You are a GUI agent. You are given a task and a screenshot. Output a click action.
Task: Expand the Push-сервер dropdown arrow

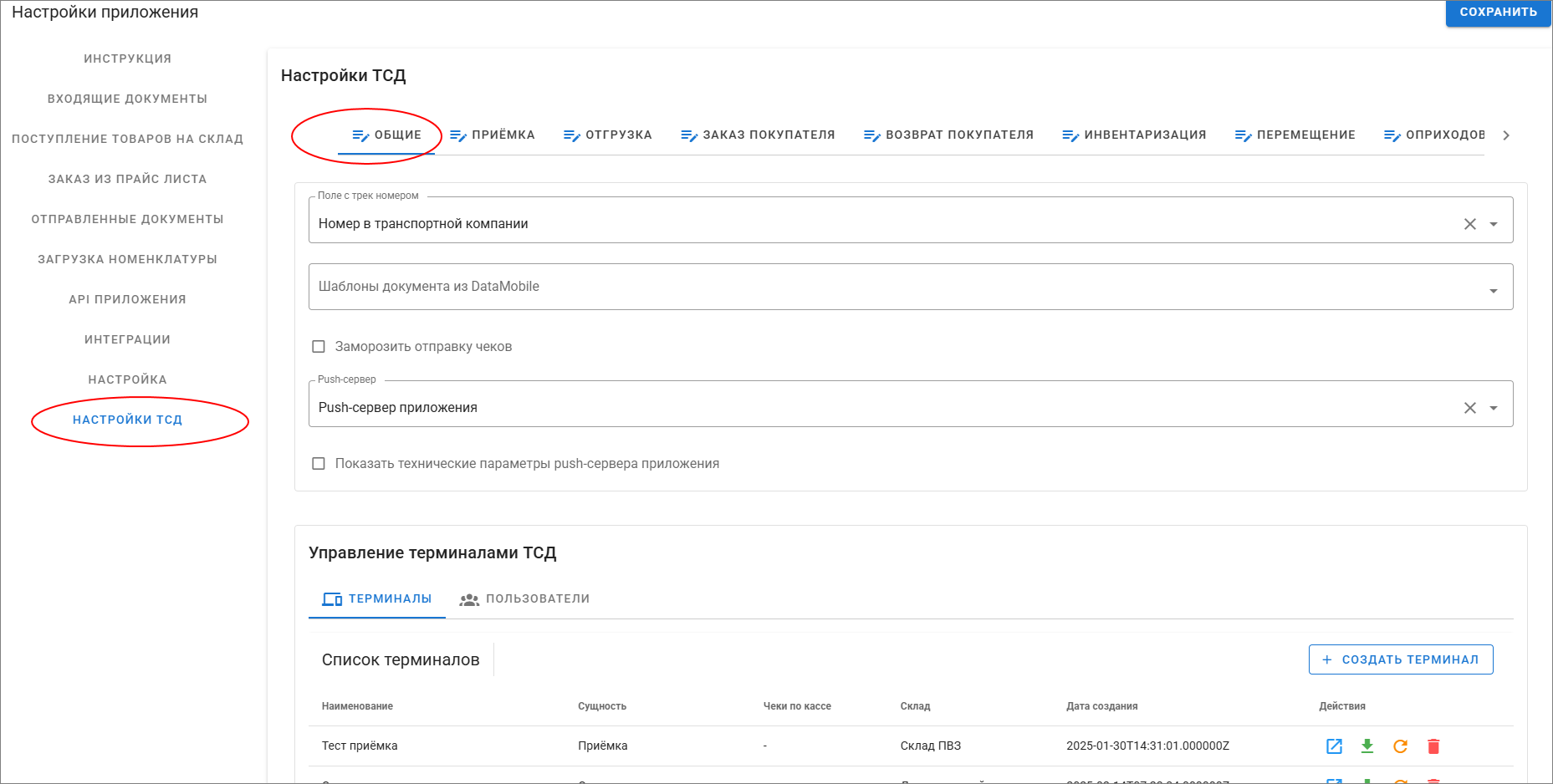pos(1494,408)
